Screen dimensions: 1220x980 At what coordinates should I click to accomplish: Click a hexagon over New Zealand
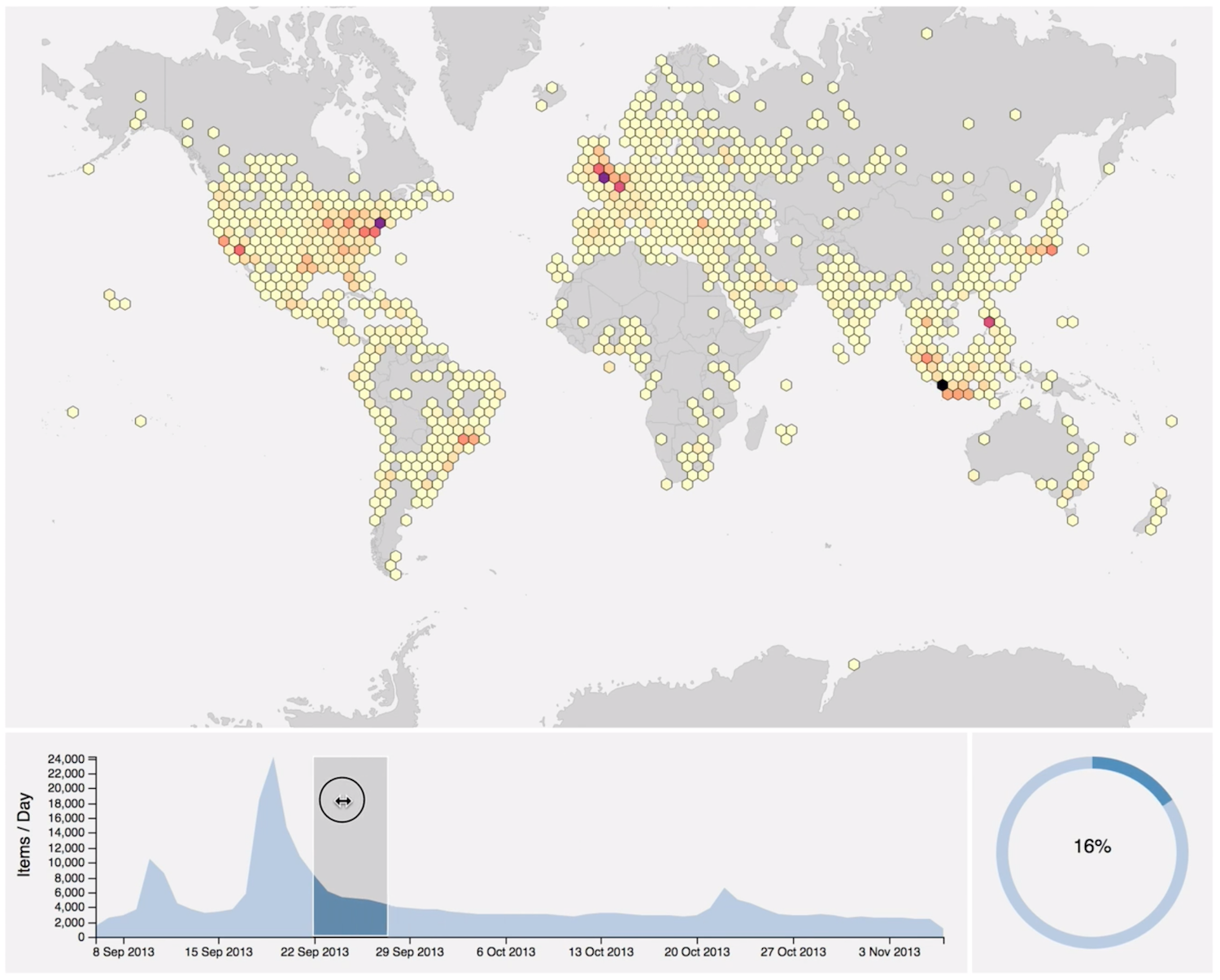(1161, 492)
